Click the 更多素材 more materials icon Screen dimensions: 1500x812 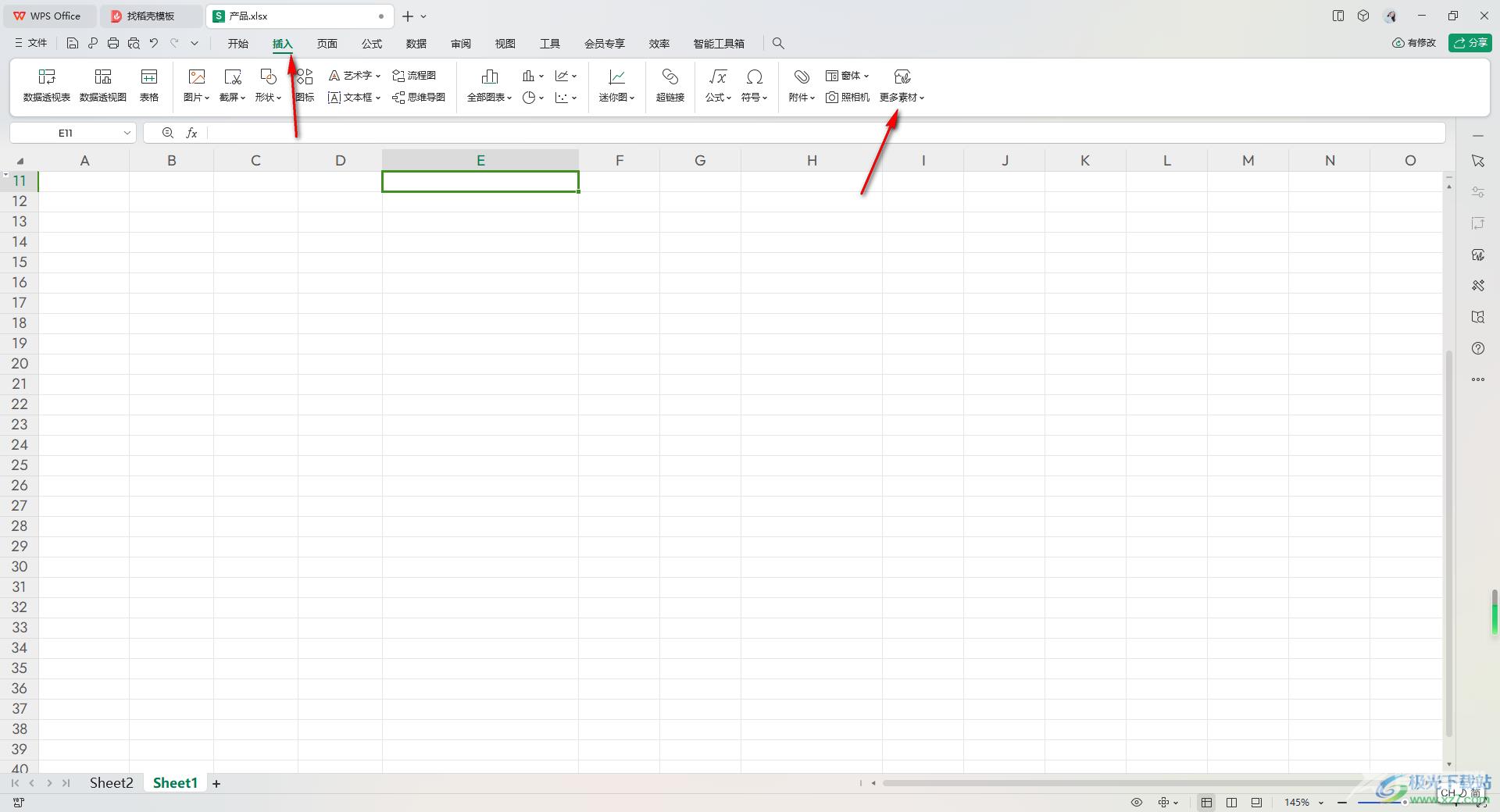[902, 77]
